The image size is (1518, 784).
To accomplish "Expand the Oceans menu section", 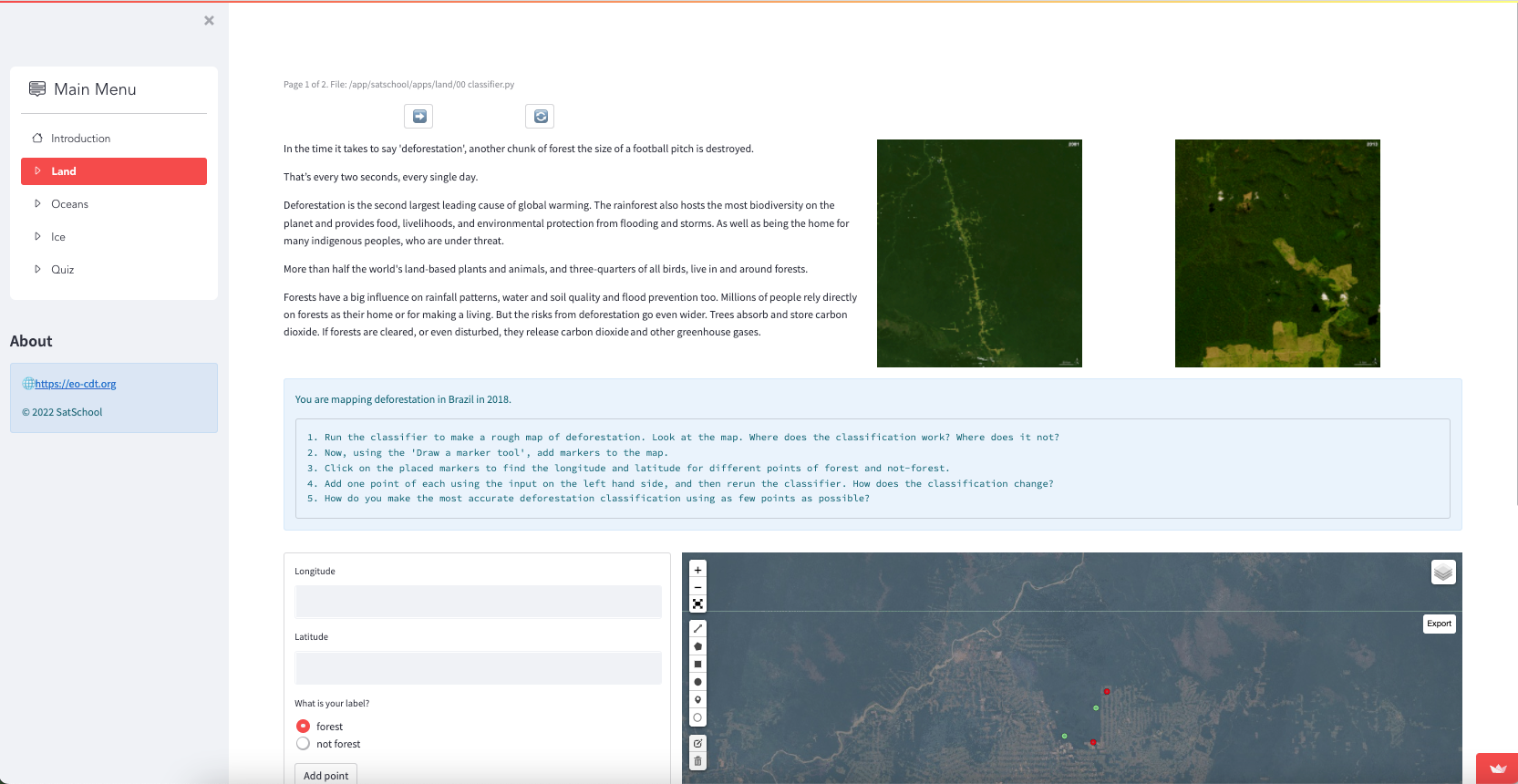I will click(69, 204).
